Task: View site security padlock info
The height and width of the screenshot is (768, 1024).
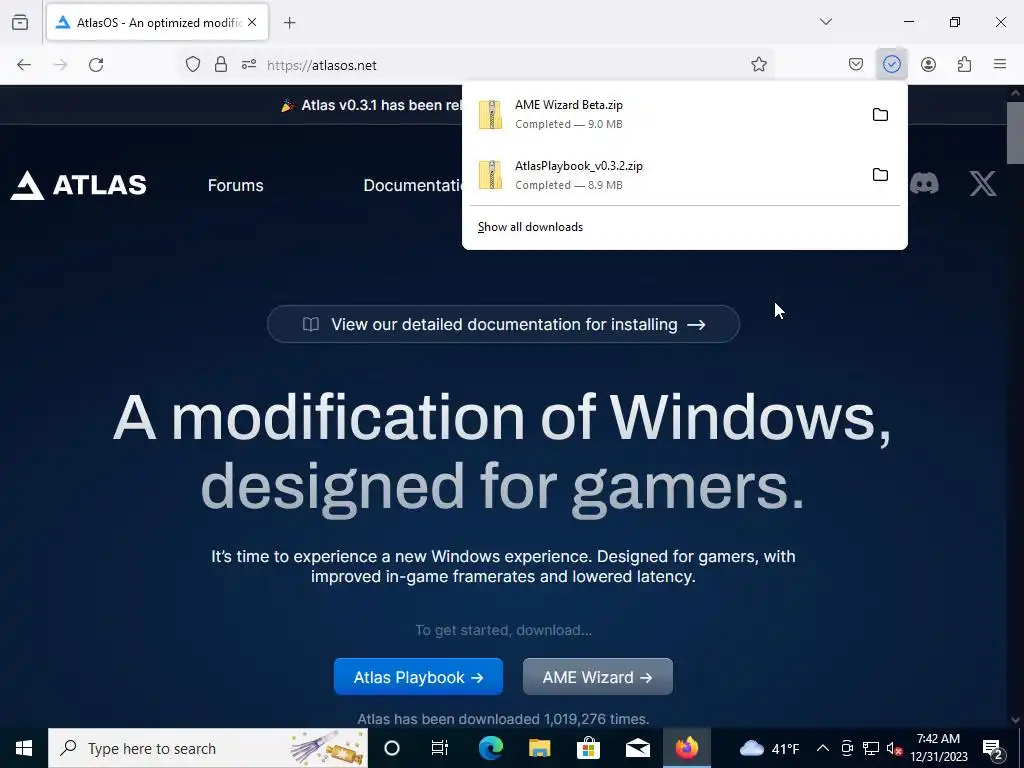Action: pos(221,65)
